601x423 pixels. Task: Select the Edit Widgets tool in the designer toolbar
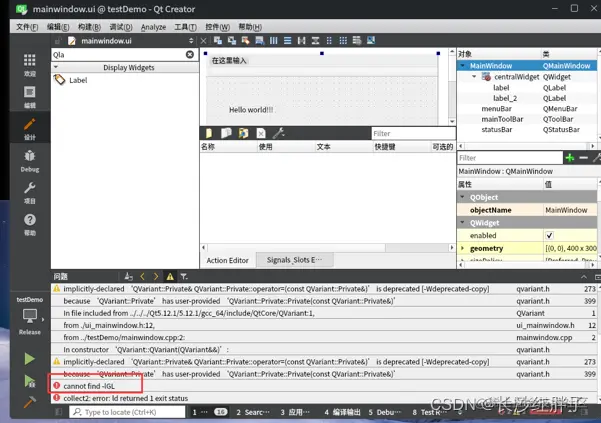pyautogui.click(x=218, y=40)
